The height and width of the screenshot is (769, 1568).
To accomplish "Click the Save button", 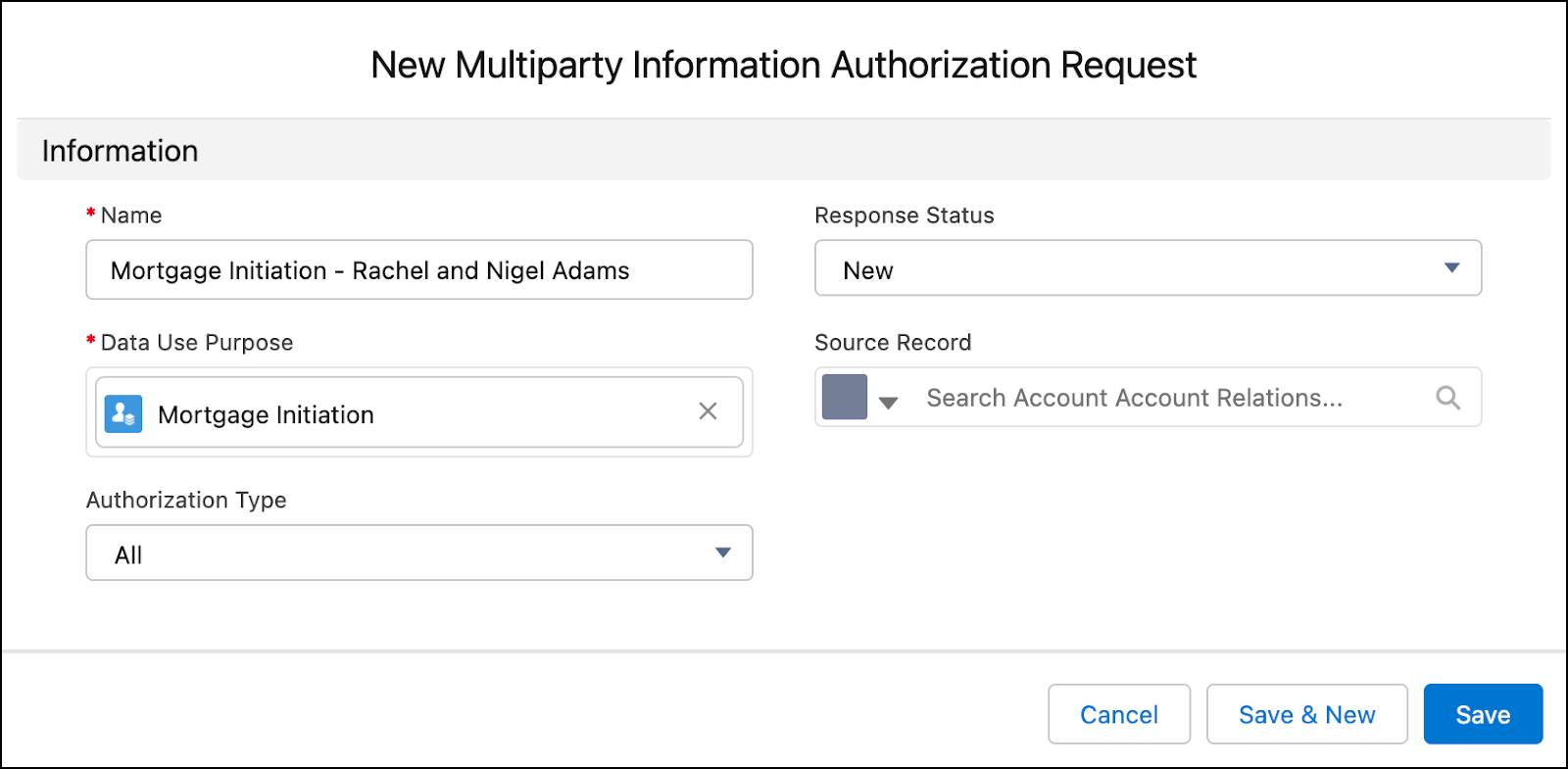I will pos(1483,714).
